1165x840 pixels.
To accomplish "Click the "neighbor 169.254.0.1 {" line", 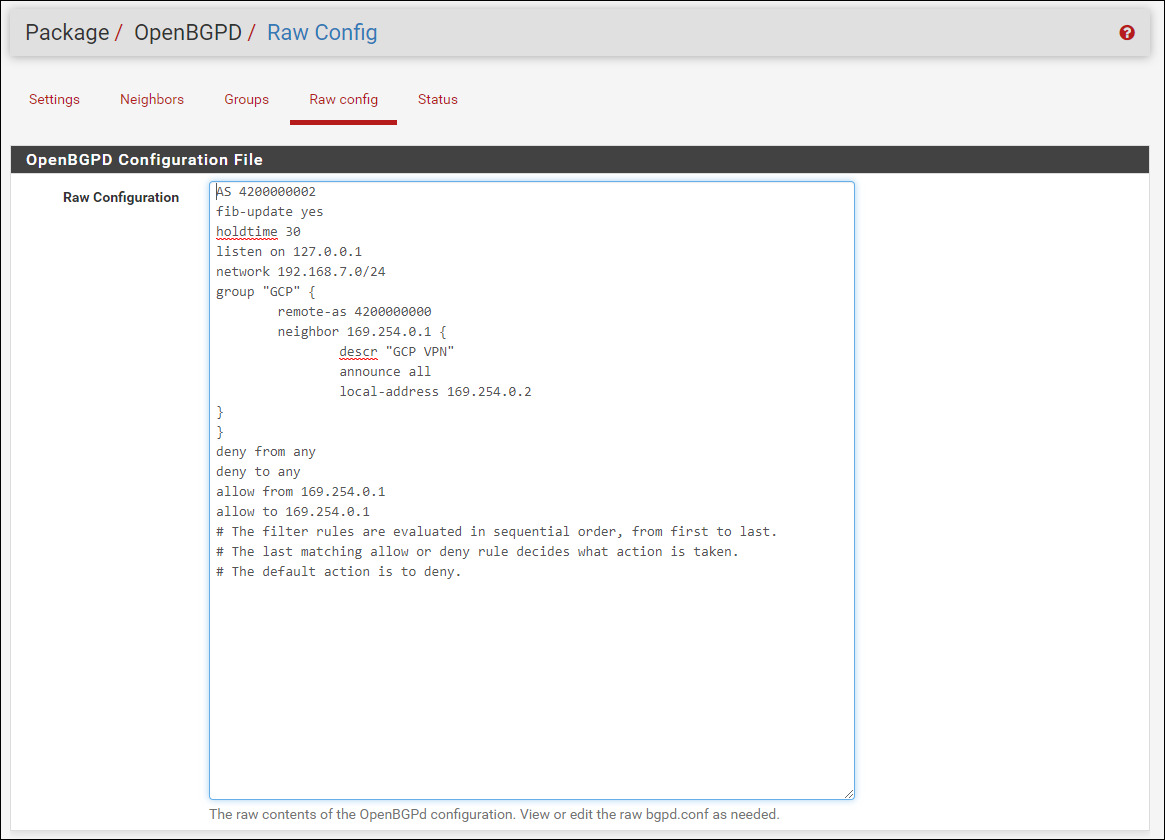I will 362,332.
